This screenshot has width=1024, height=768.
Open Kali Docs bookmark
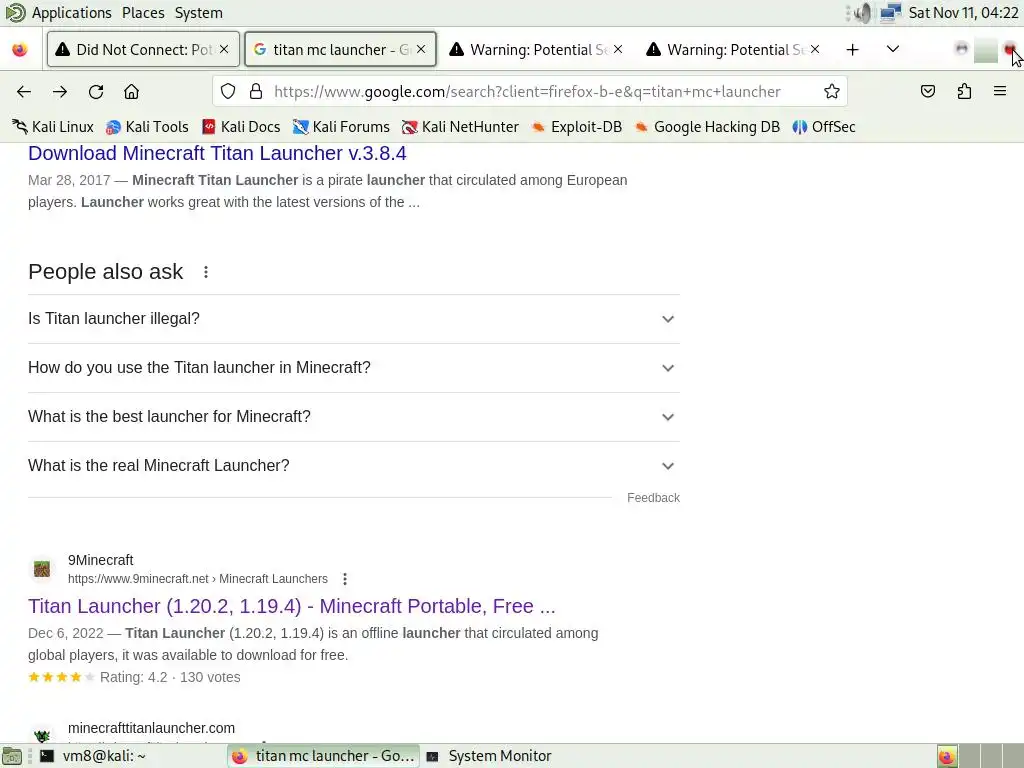[x=241, y=127]
